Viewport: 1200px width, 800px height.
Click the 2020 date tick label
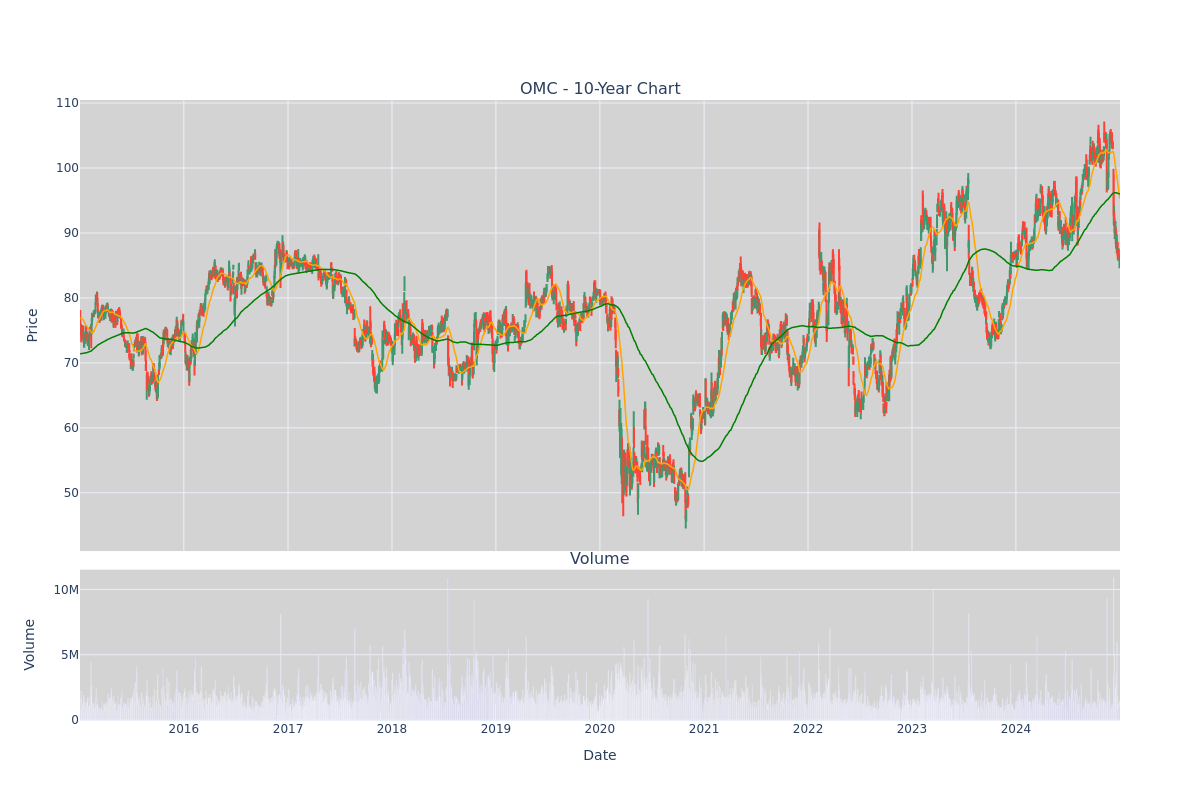[600, 729]
